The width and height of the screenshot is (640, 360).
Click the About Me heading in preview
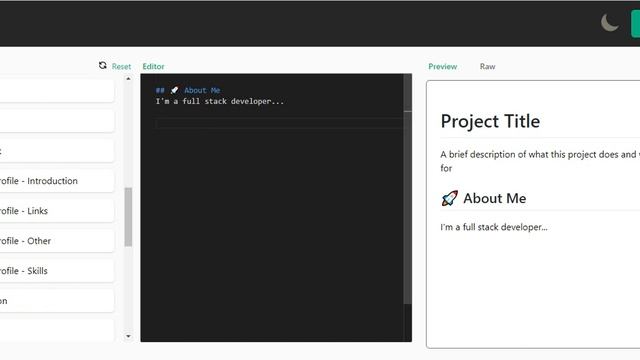click(494, 198)
